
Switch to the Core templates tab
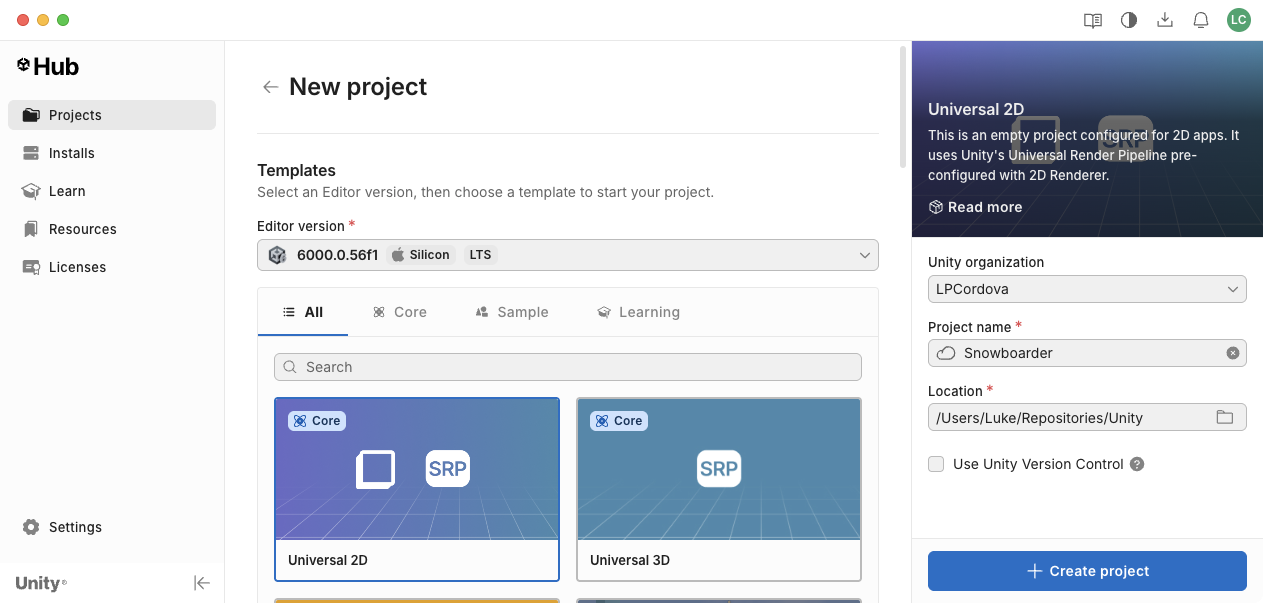coord(400,312)
